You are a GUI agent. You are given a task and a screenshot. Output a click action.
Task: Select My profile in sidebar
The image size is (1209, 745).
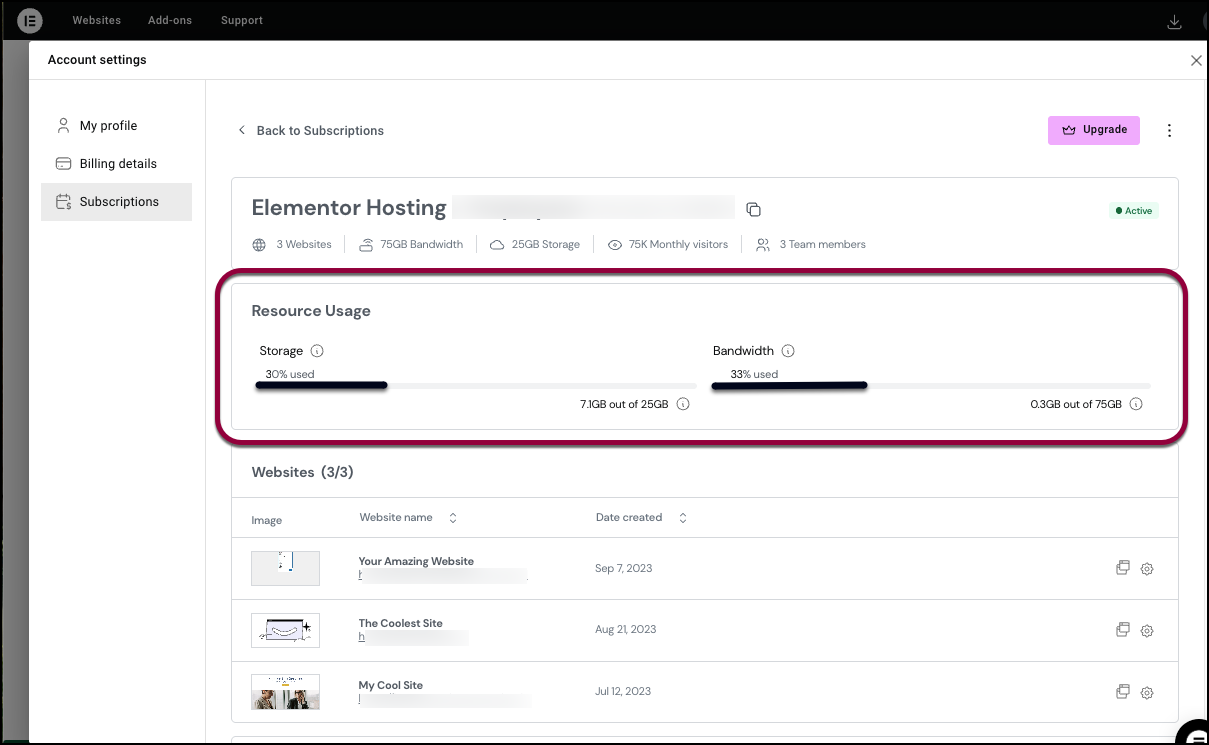[x=116, y=126]
